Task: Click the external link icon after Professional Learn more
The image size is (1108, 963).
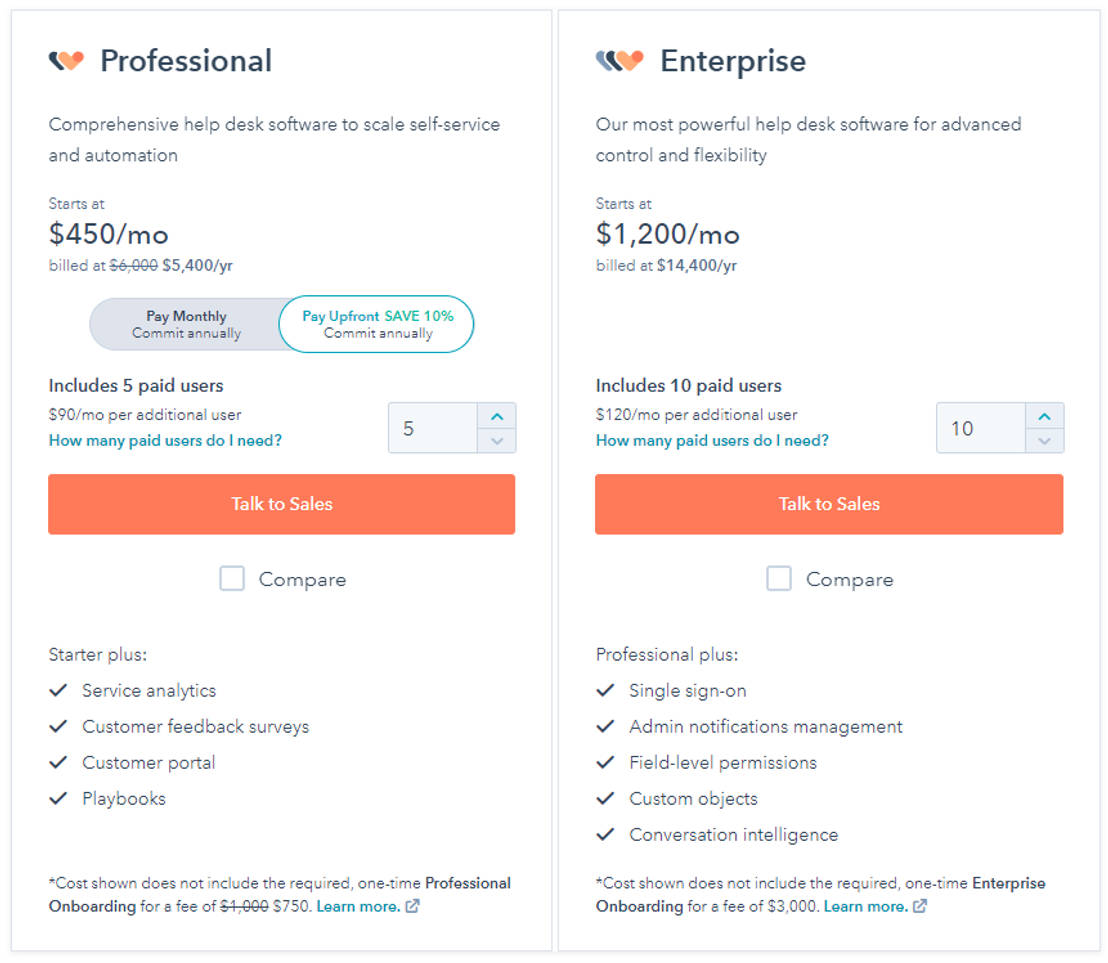Action: 413,906
